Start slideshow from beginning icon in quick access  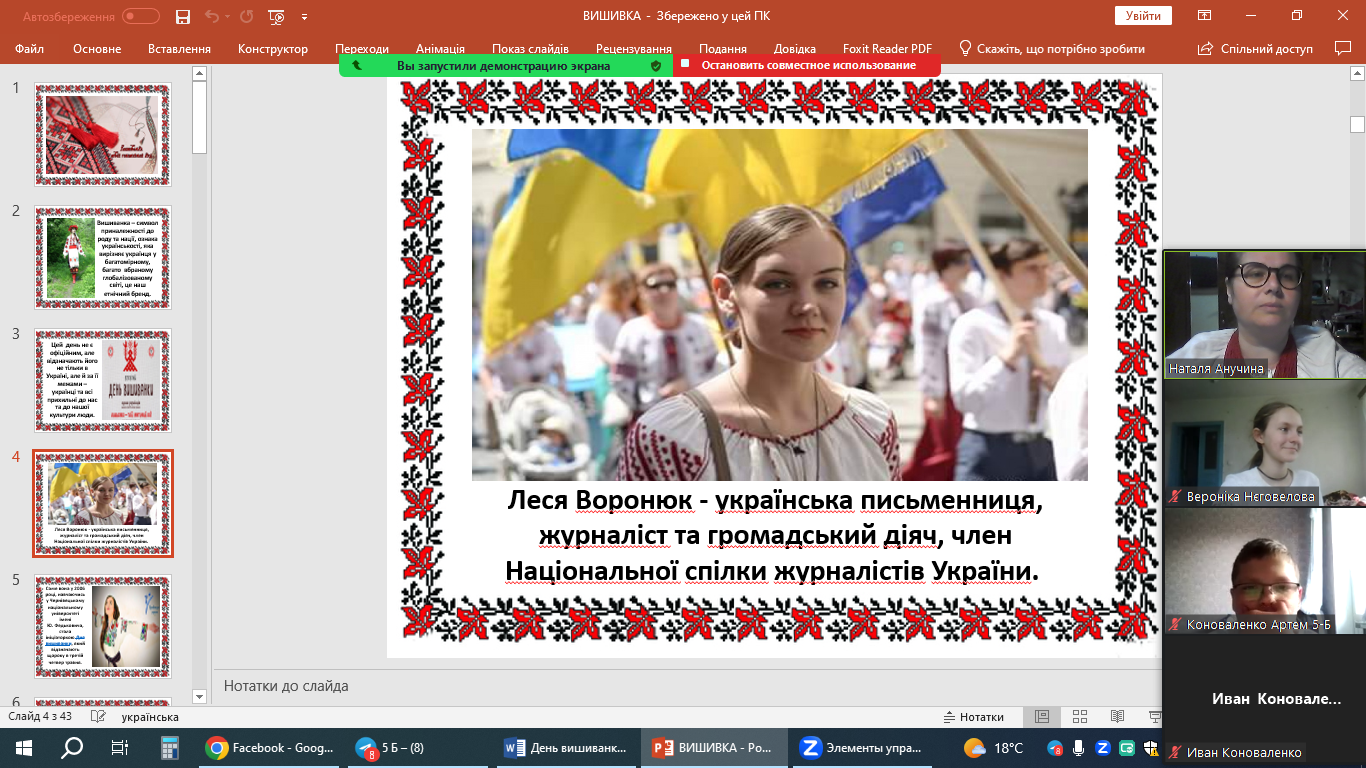point(277,16)
